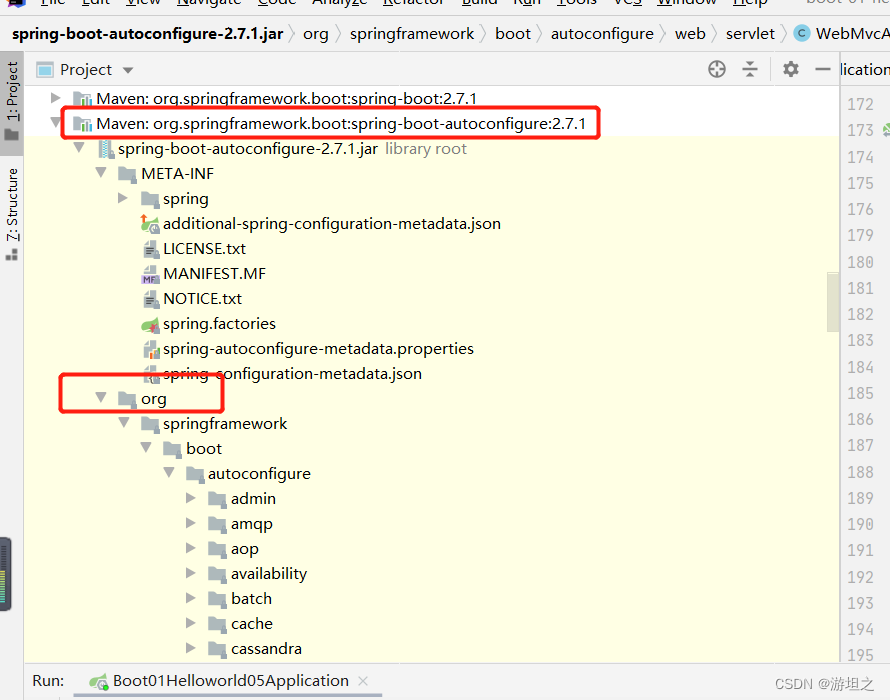Click autoconfigure in the breadcrumb path
Viewport: 890px width, 700px height.
tap(602, 33)
